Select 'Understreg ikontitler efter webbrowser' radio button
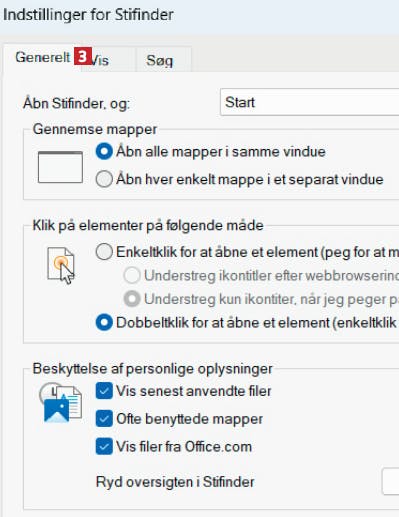This screenshot has width=399, height=517. pyautogui.click(x=132, y=275)
